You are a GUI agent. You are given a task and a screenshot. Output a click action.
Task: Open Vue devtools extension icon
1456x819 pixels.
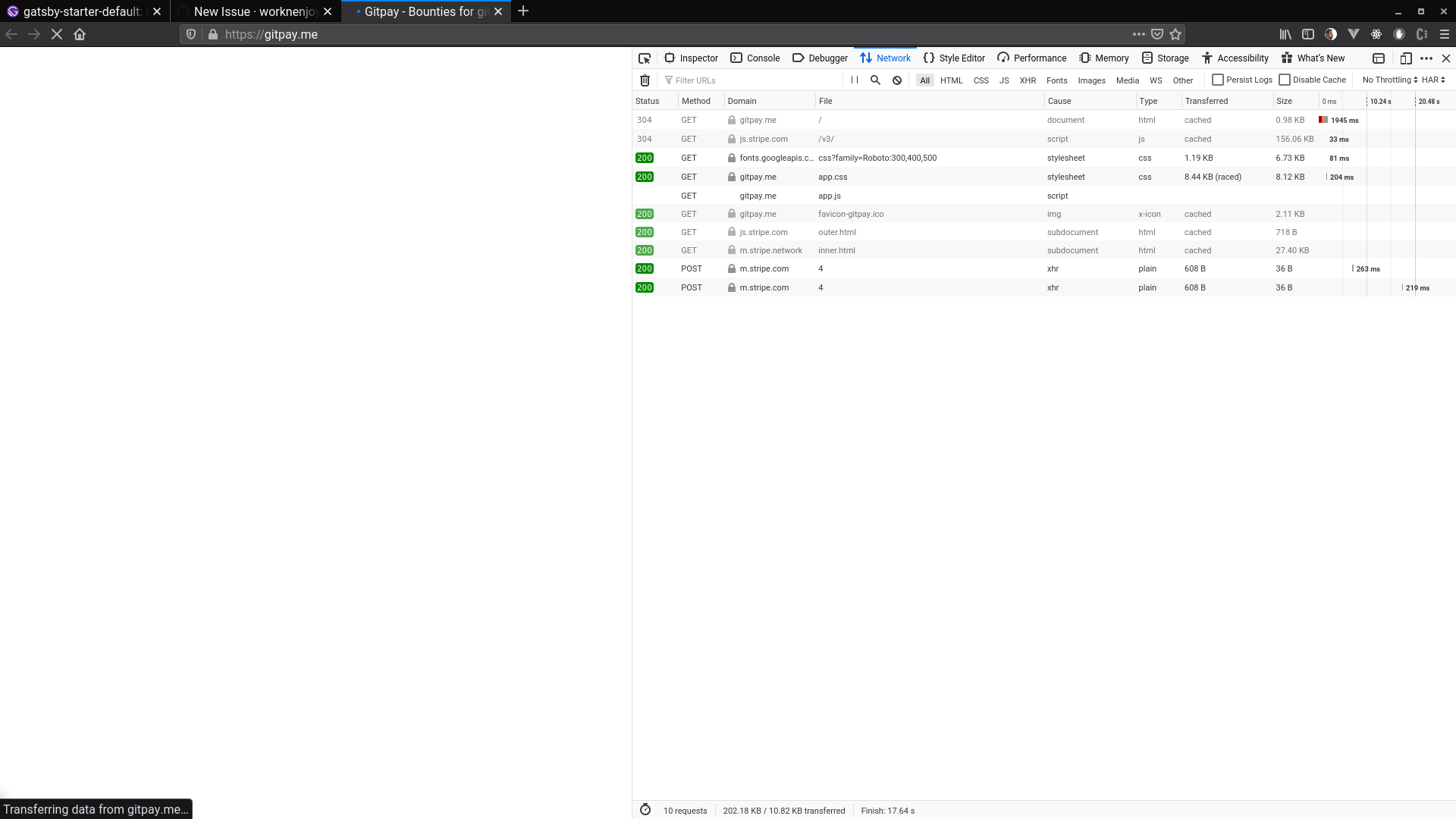(x=1354, y=34)
